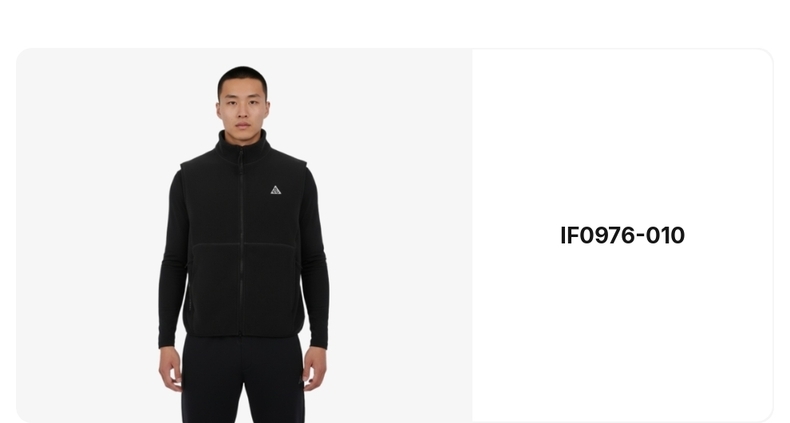
Task: Click the model's black pants
Action: (243, 380)
